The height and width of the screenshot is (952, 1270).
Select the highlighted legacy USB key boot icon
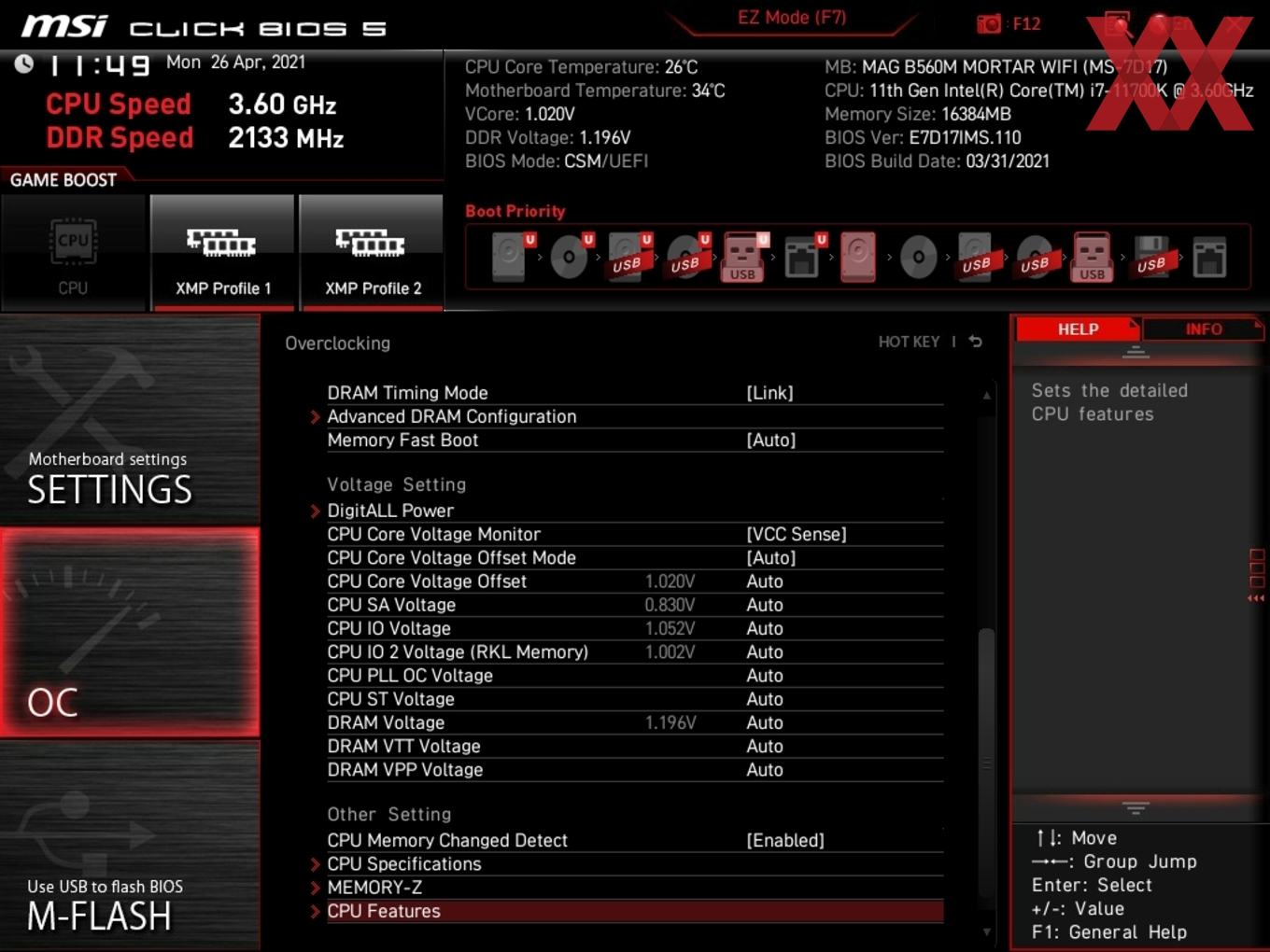coord(1092,257)
